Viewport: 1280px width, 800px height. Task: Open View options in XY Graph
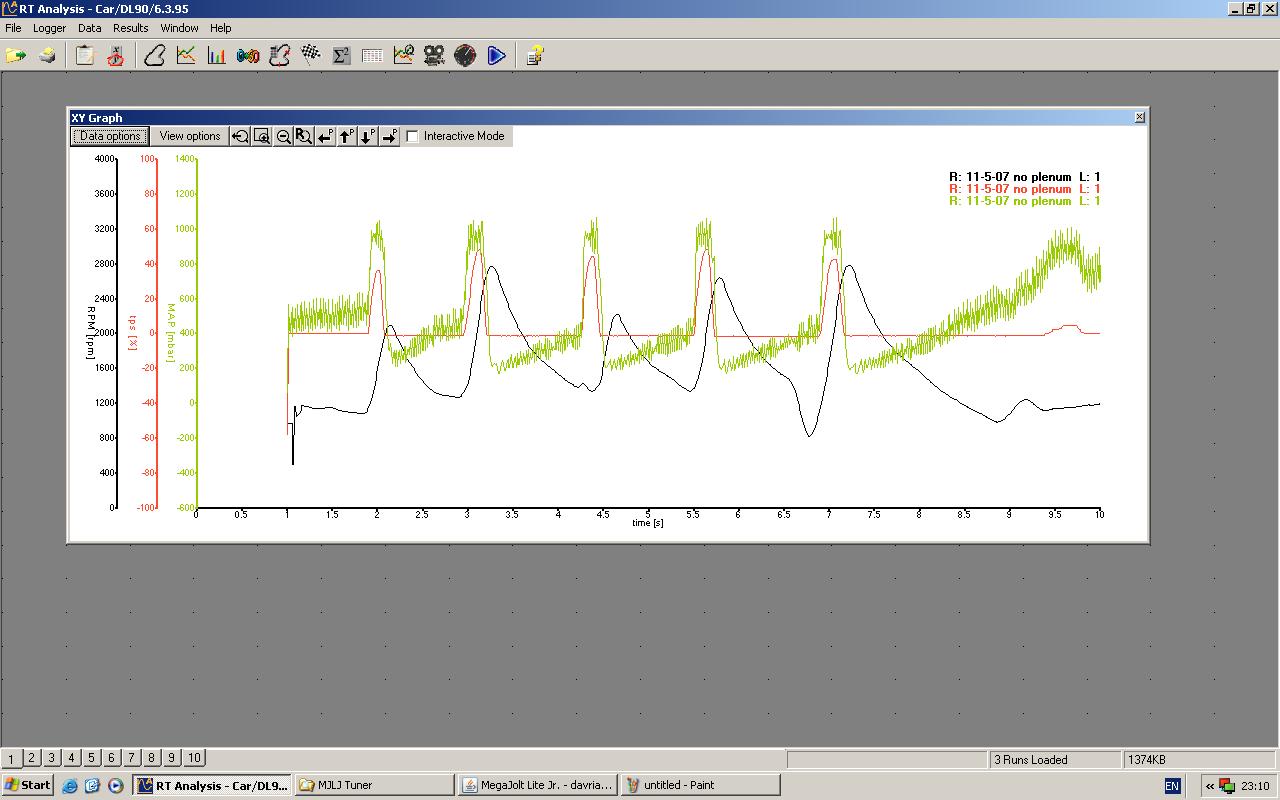pyautogui.click(x=190, y=136)
